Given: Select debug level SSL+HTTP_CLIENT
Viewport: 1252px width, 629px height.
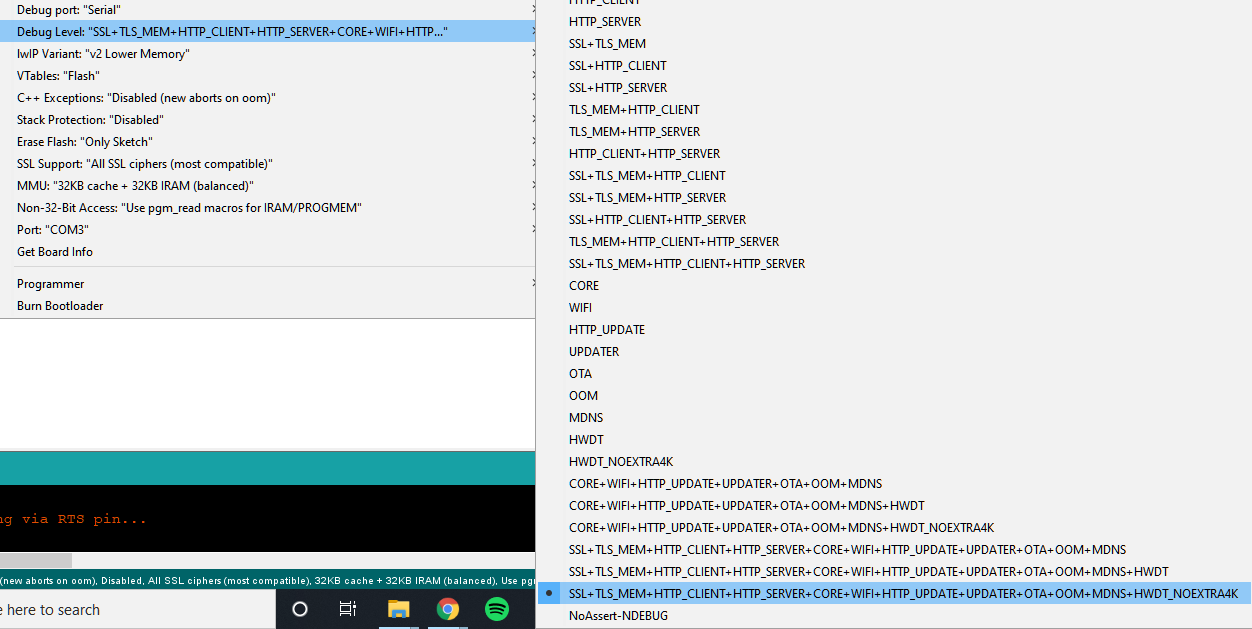Looking at the screenshot, I should click(894, 66).
